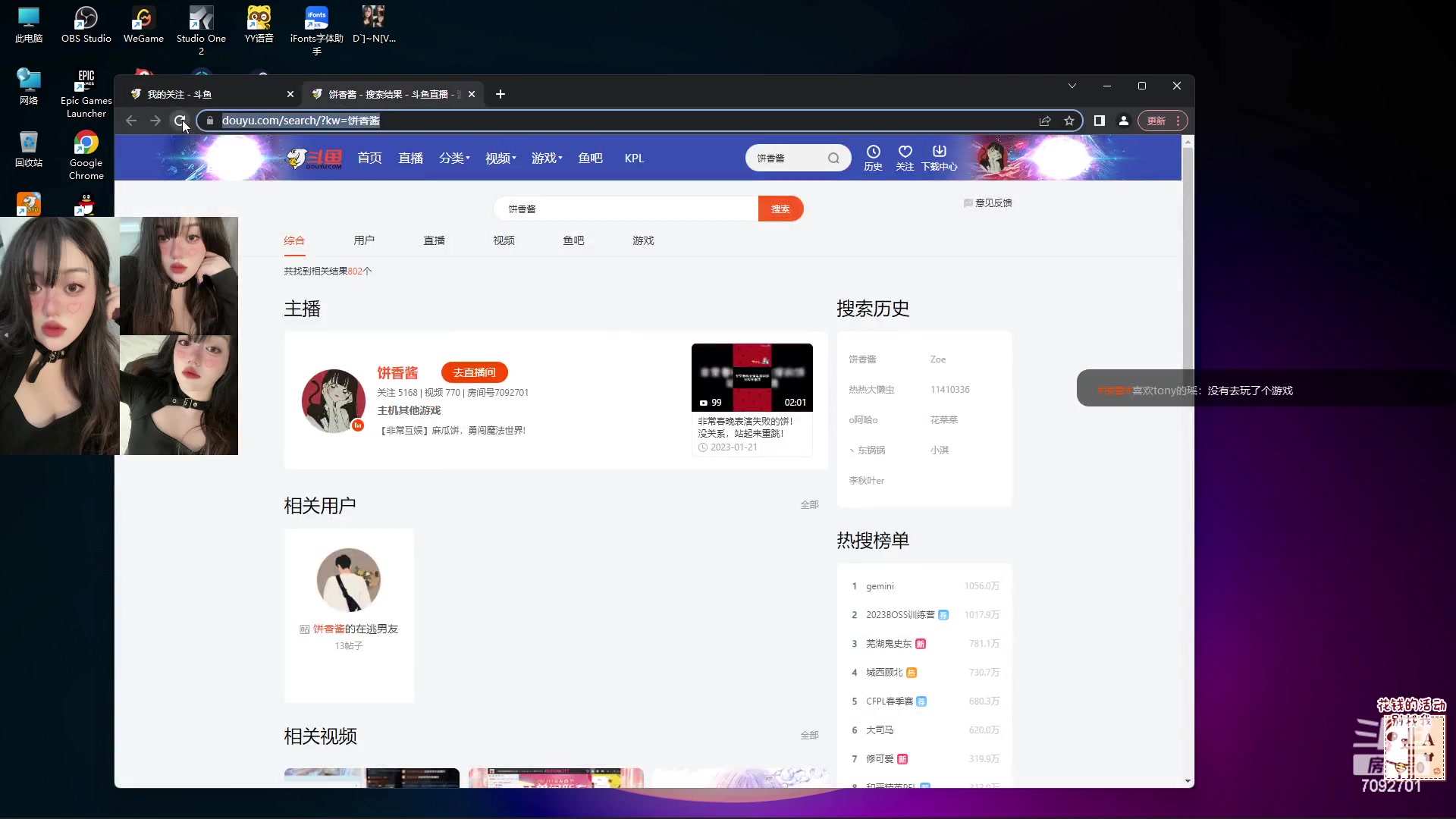Viewport: 1456px width, 819px height.
Task: Close the 我的关注 - 斗鱼 tab
Action: click(x=290, y=94)
